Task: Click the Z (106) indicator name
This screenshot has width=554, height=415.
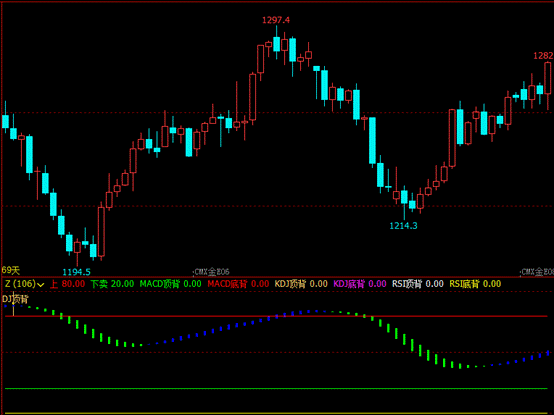Action: [x=20, y=284]
